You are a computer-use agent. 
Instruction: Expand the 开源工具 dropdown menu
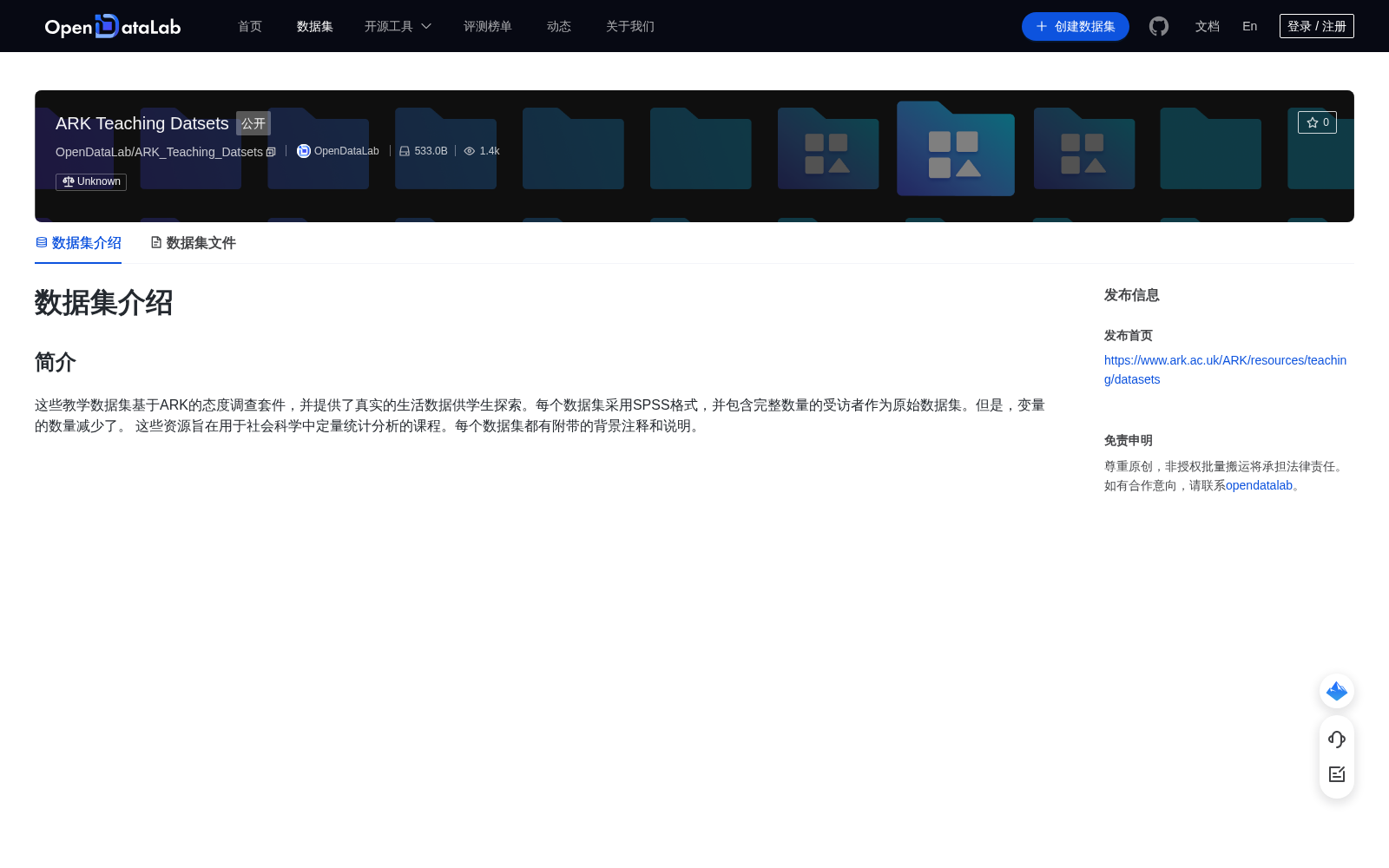pyautogui.click(x=398, y=26)
